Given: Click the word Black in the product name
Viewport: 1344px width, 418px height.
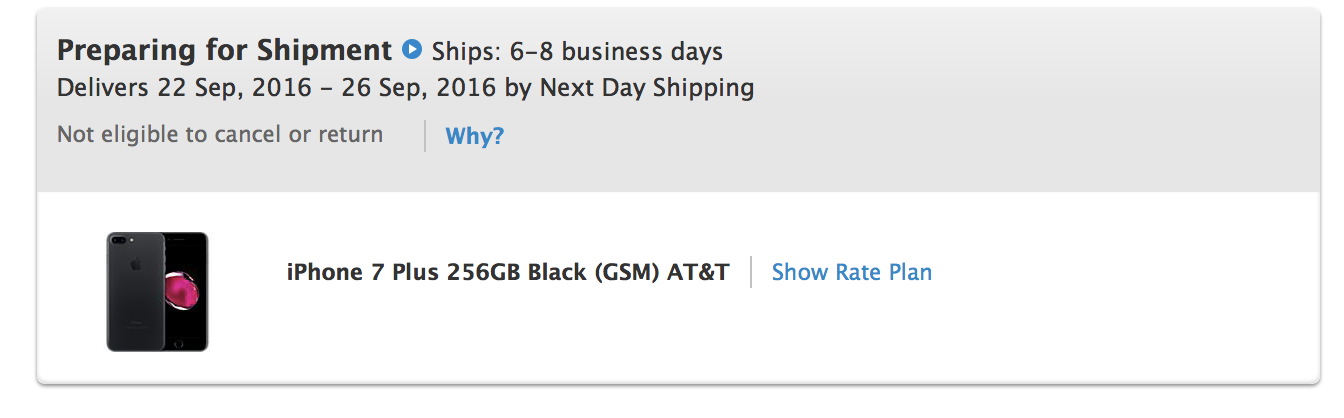Looking at the screenshot, I should (x=557, y=272).
